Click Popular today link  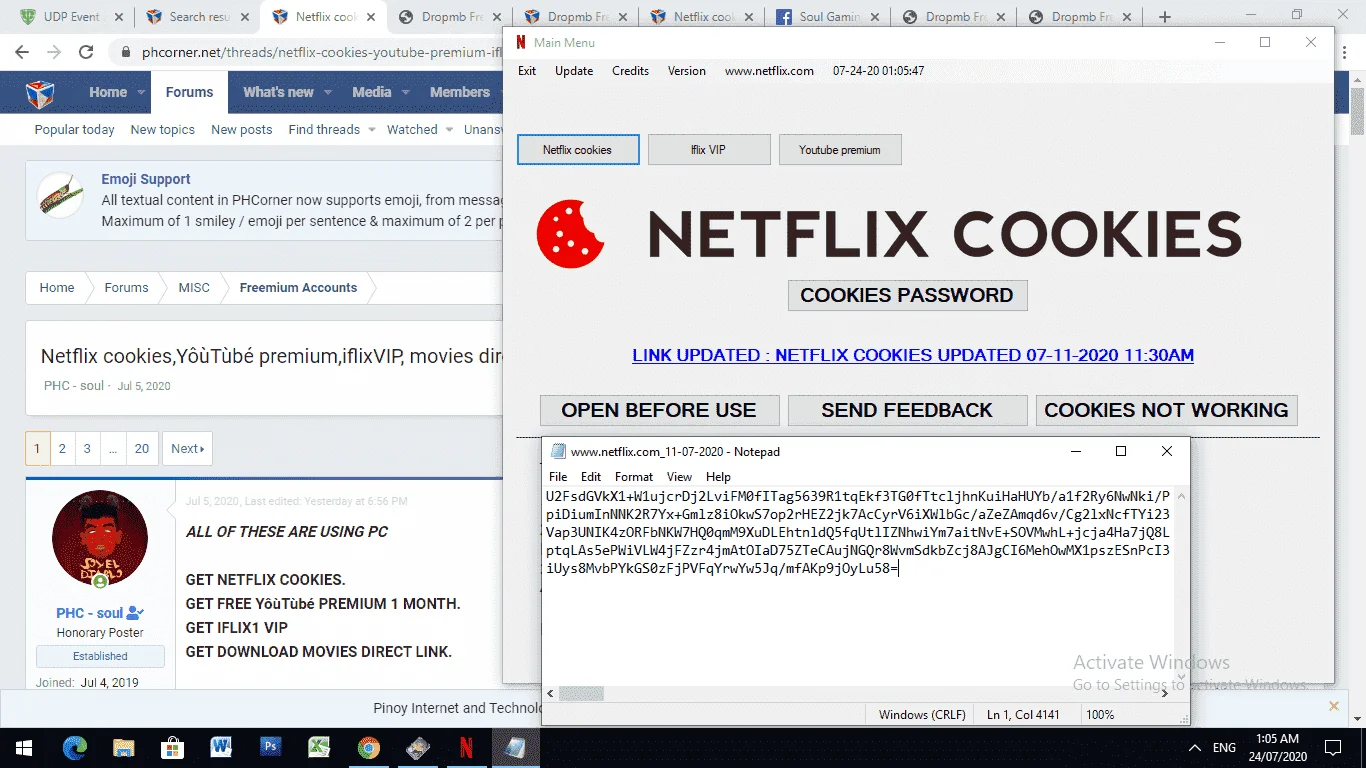point(74,130)
